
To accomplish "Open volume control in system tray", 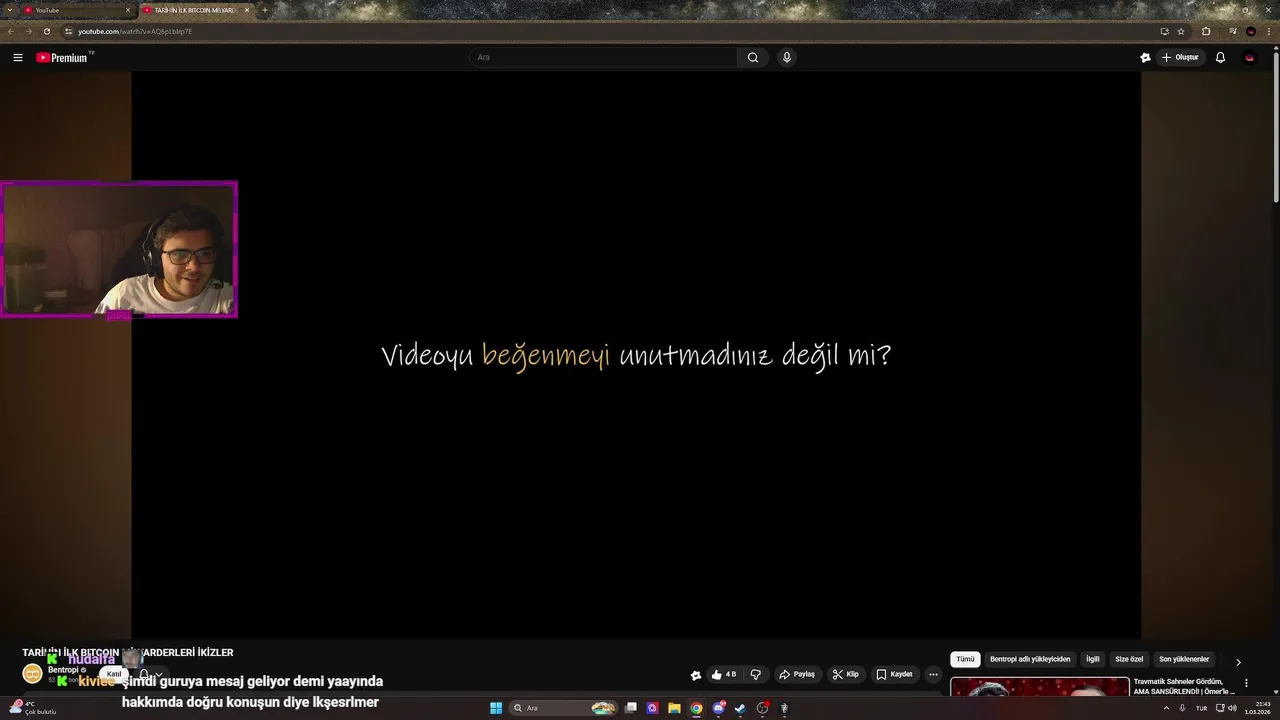I will 1232,708.
